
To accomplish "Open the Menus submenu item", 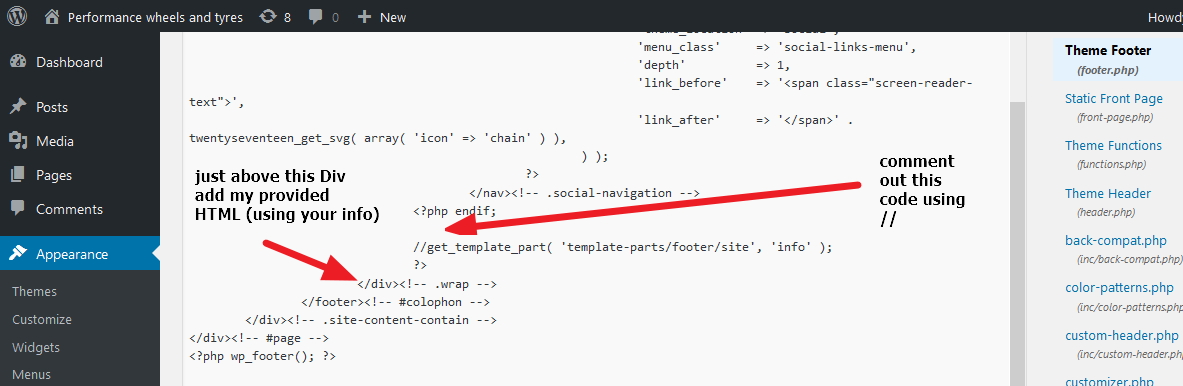I will pyautogui.click(x=32, y=375).
